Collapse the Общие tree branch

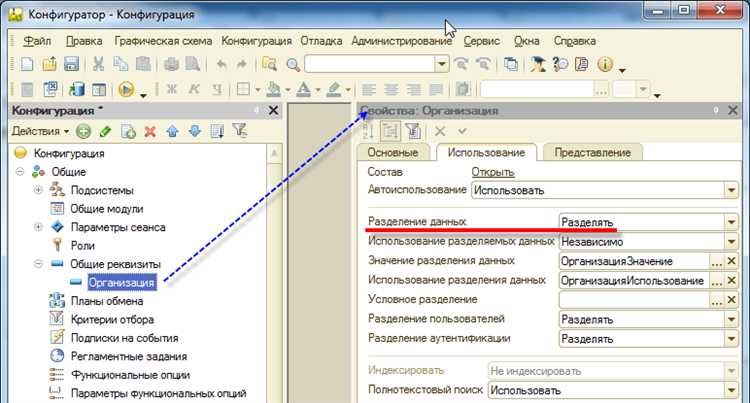(20, 171)
